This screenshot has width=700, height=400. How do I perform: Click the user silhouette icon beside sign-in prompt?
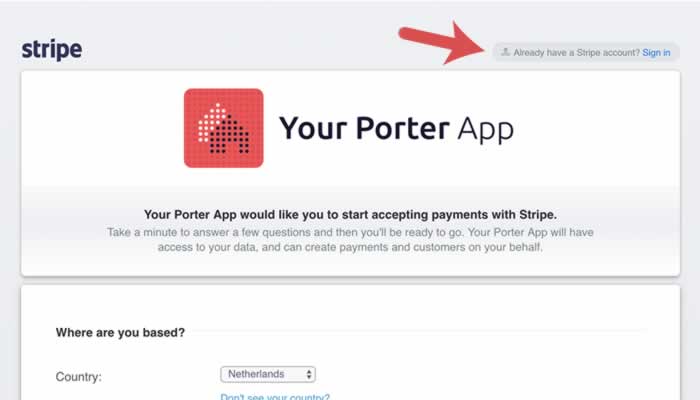click(x=505, y=52)
